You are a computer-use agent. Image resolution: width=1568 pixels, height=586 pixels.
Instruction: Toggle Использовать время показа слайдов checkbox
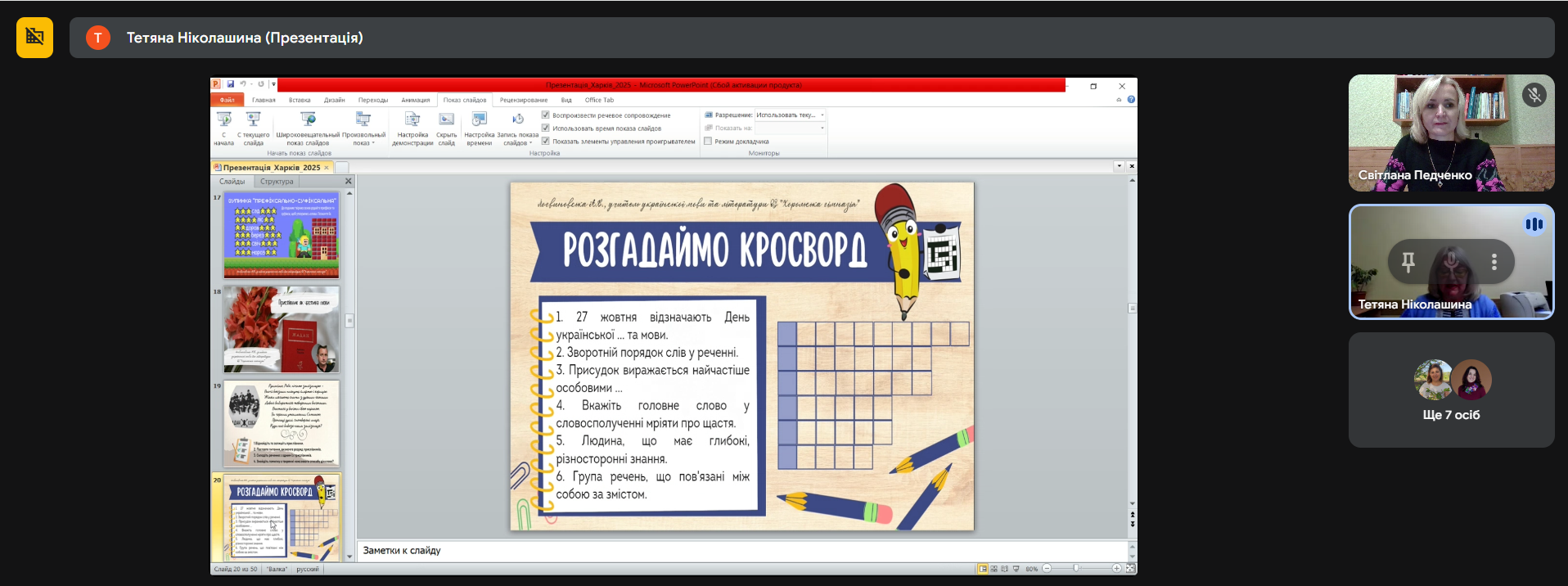pyautogui.click(x=546, y=128)
